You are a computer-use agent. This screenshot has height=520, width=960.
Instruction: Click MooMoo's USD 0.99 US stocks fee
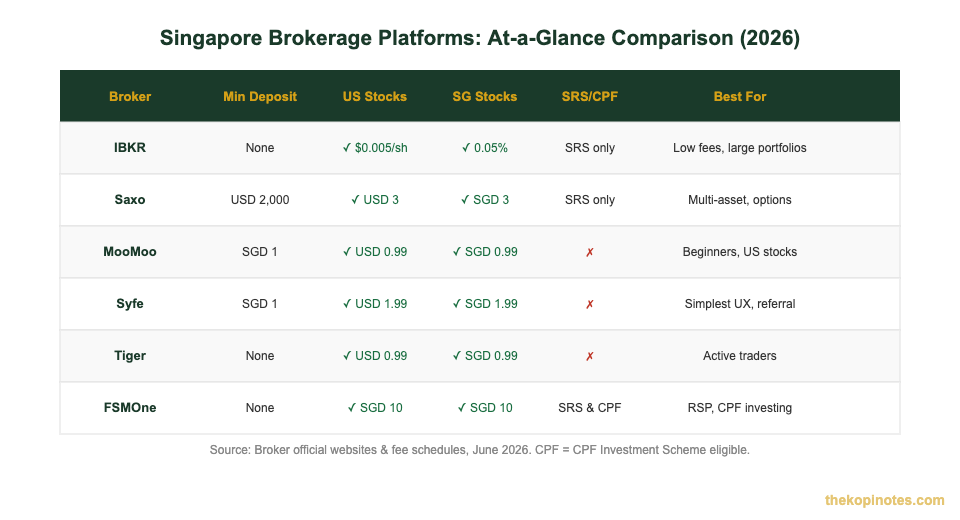pyautogui.click(x=375, y=252)
